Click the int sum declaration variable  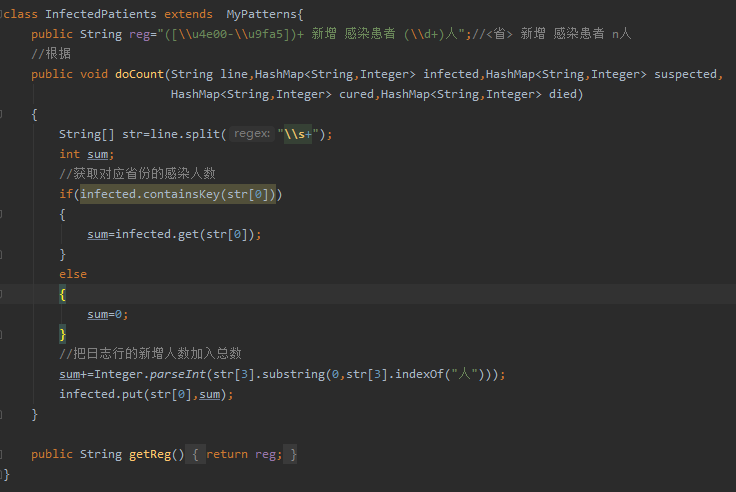(100, 154)
